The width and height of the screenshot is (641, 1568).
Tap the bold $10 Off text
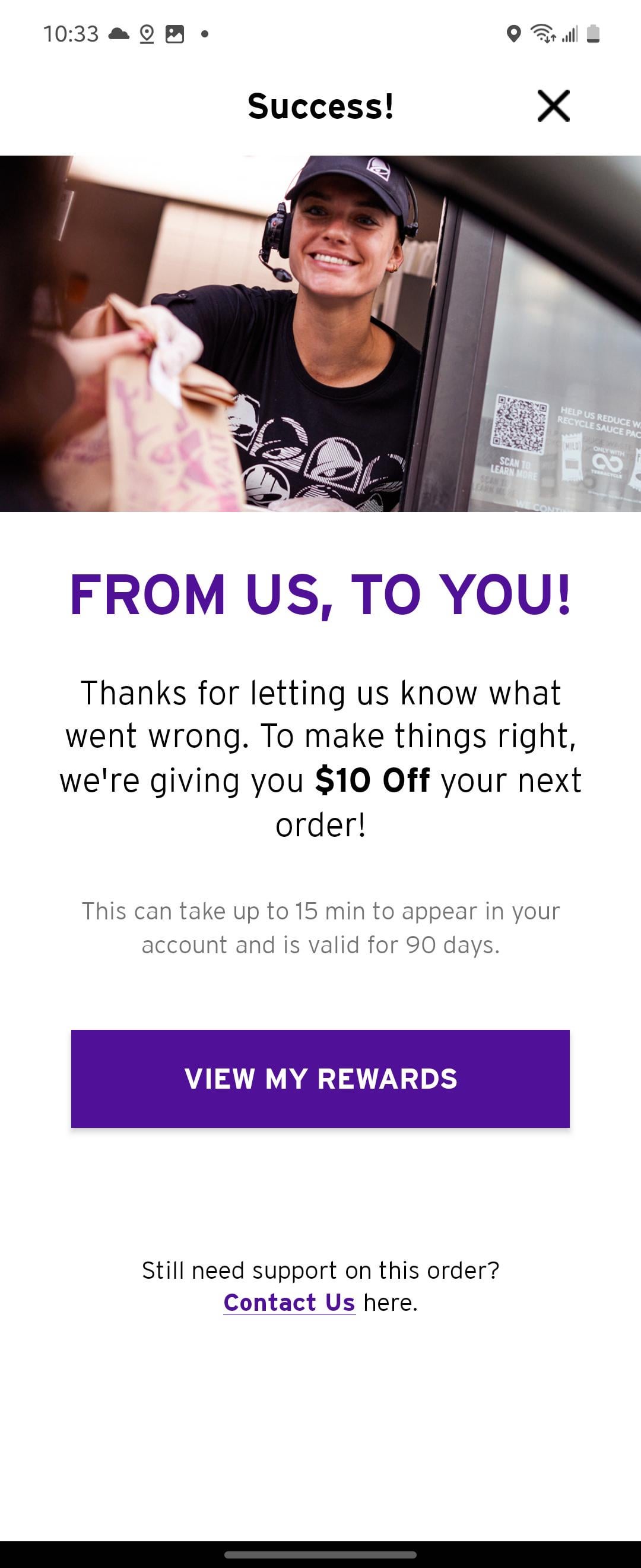372,780
